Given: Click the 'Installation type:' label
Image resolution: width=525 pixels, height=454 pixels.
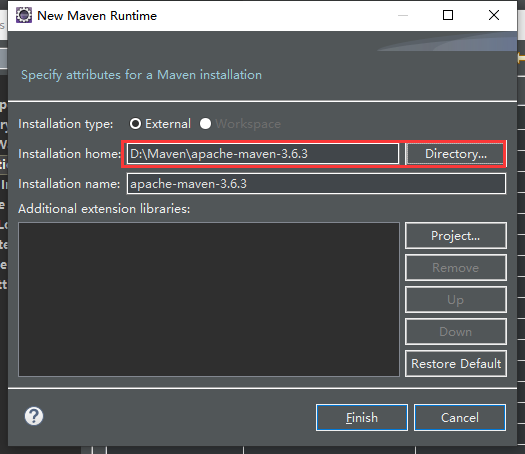Looking at the screenshot, I should click(x=66, y=124).
